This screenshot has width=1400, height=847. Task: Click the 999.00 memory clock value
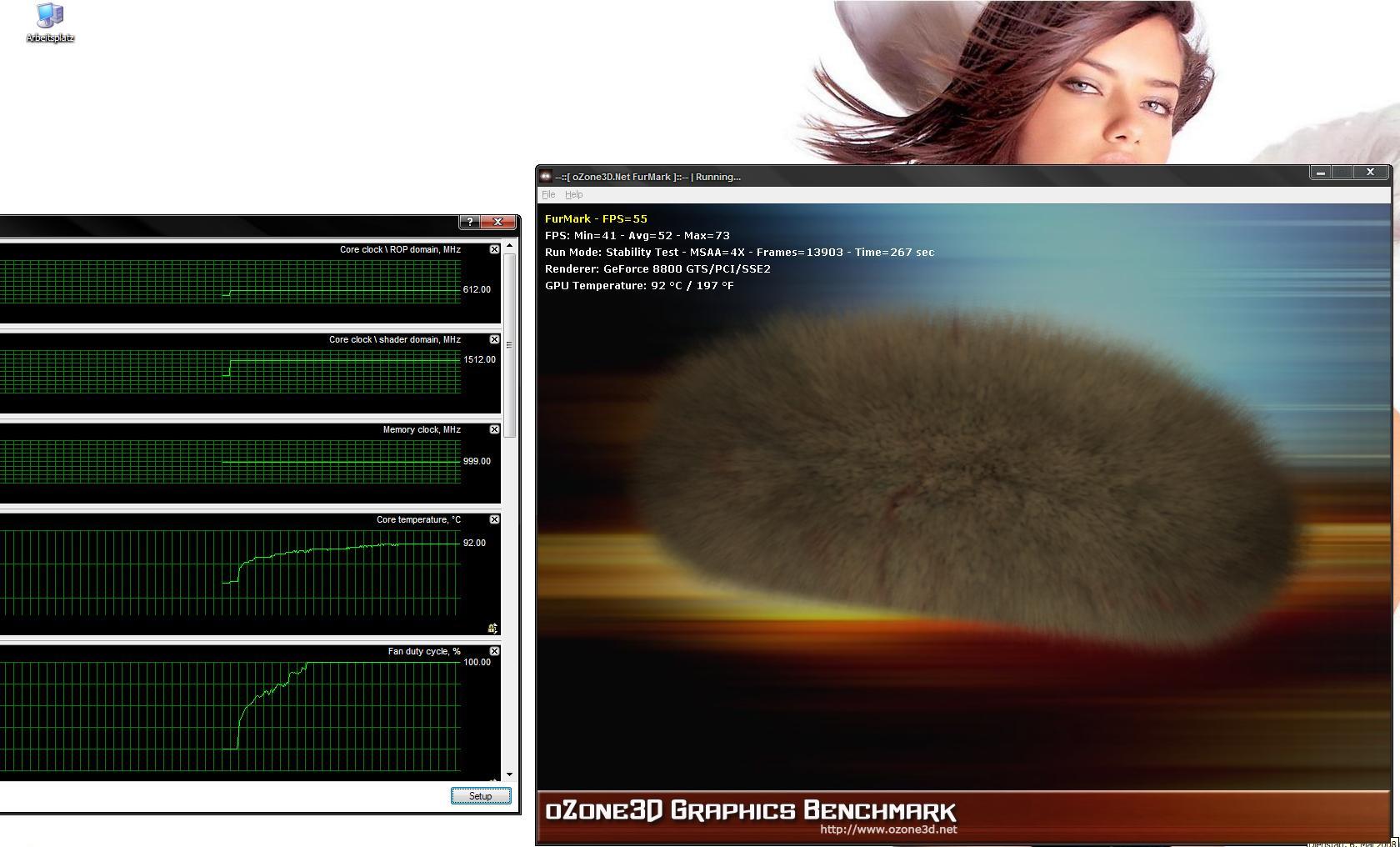pyautogui.click(x=477, y=461)
